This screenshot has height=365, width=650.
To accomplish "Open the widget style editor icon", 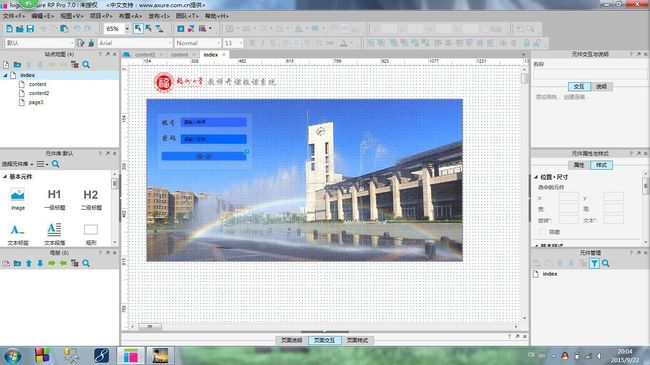I will (80, 43).
